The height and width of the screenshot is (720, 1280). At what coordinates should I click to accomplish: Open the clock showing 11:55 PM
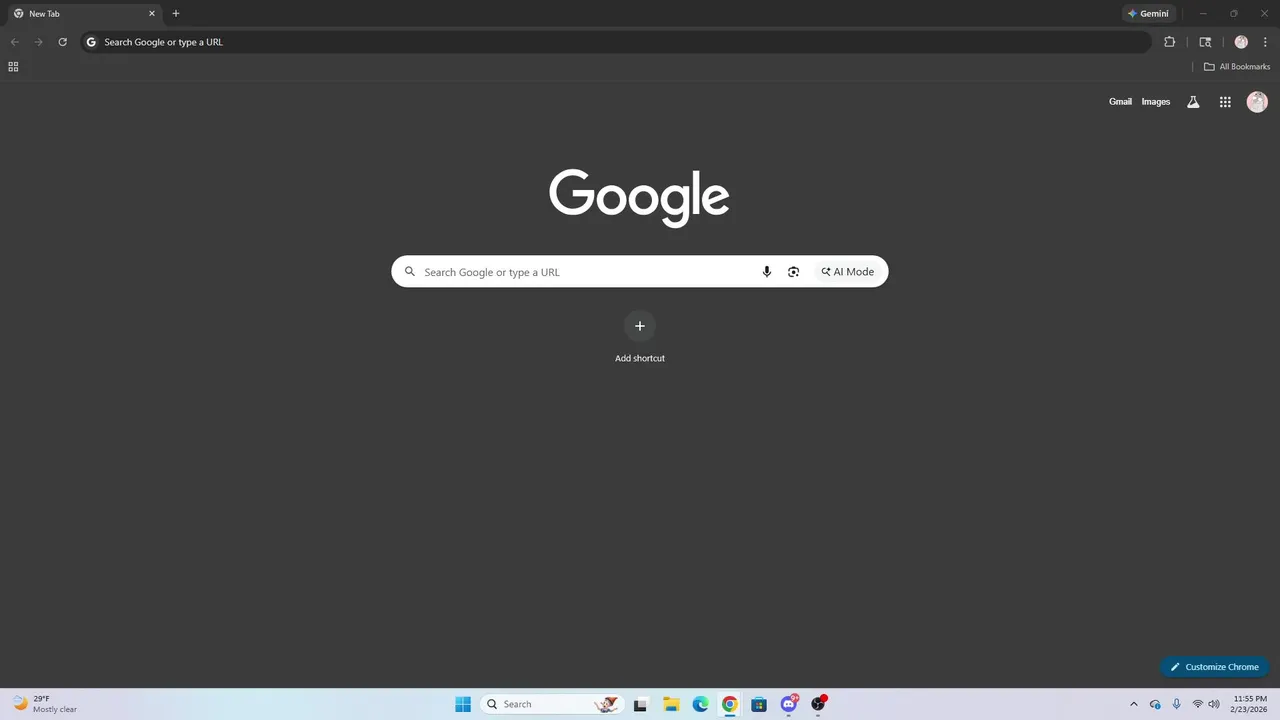(x=1250, y=704)
